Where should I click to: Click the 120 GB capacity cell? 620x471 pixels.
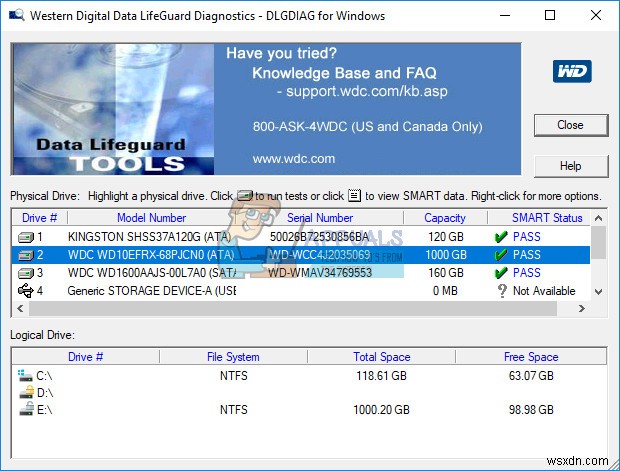tap(446, 237)
